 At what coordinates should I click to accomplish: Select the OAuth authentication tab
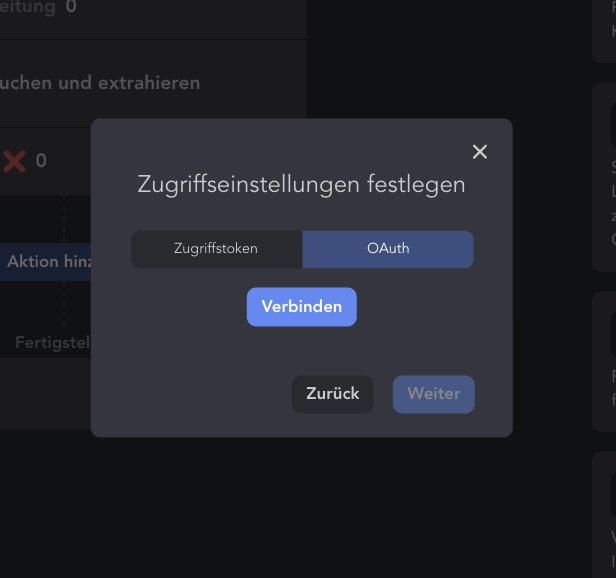click(x=388, y=249)
